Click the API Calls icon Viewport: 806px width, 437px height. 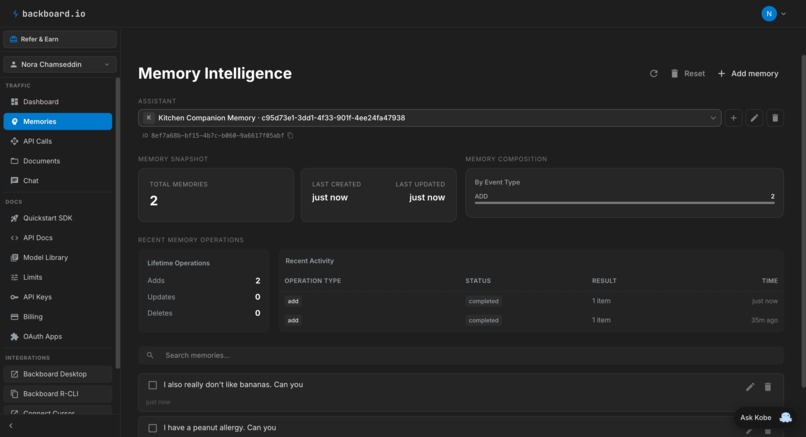tap(14, 141)
